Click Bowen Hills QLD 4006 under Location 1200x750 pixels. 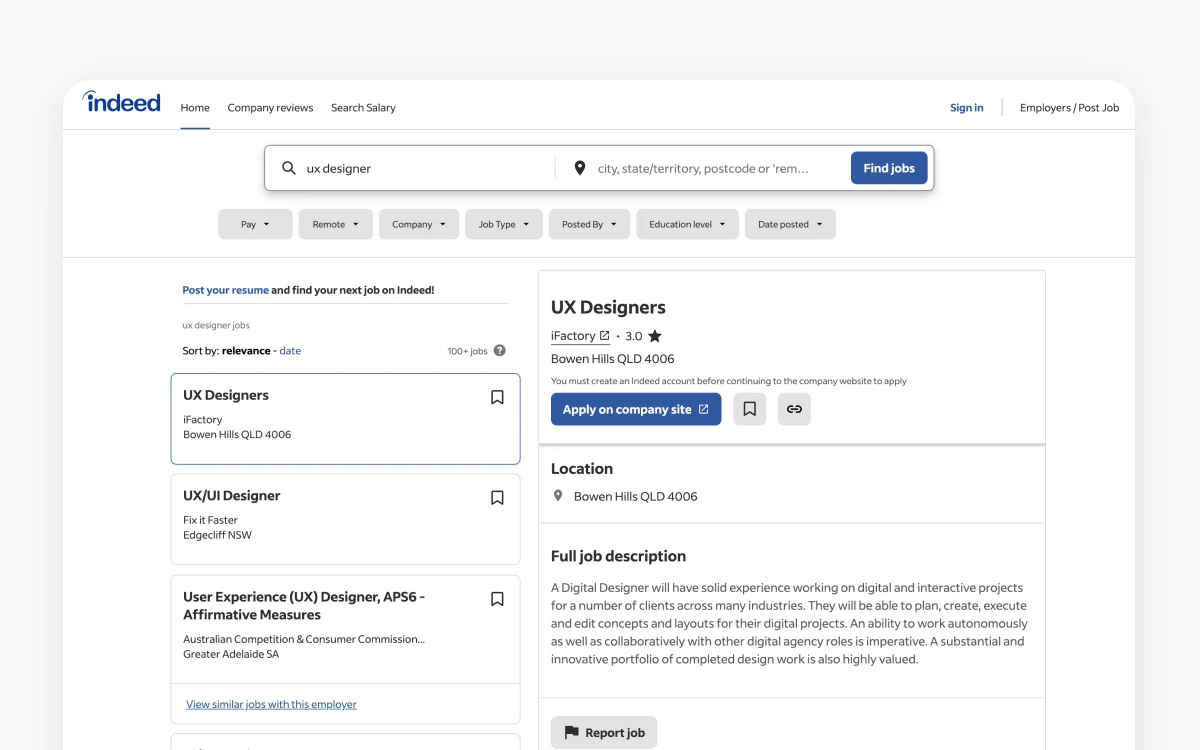point(636,496)
